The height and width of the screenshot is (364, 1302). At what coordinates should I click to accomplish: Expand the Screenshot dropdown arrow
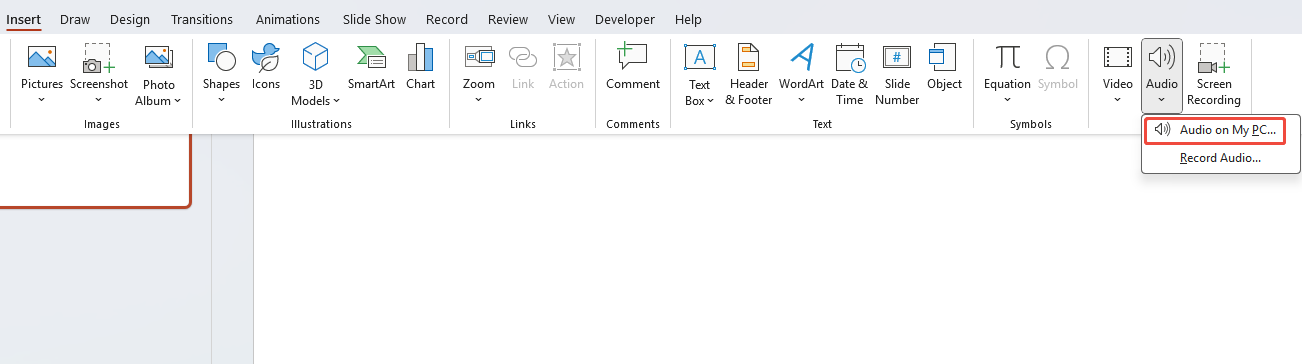point(99,100)
